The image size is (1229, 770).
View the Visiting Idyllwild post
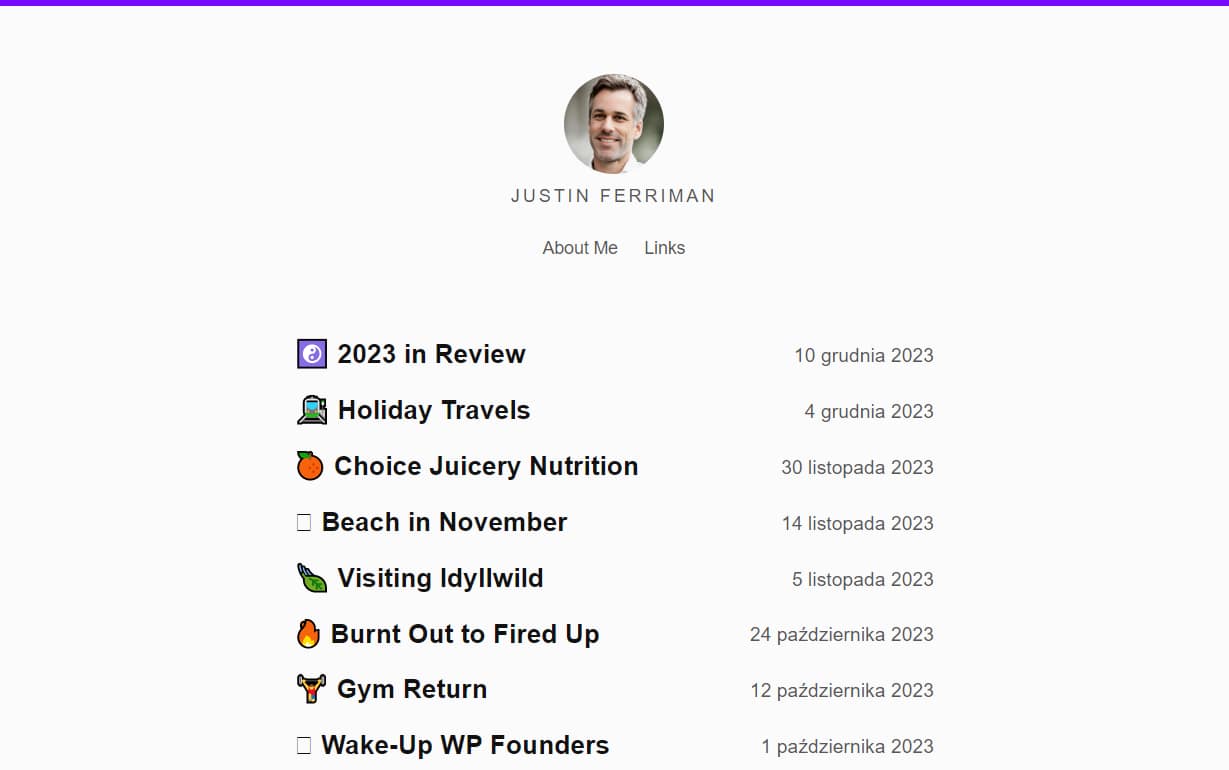pyautogui.click(x=440, y=578)
